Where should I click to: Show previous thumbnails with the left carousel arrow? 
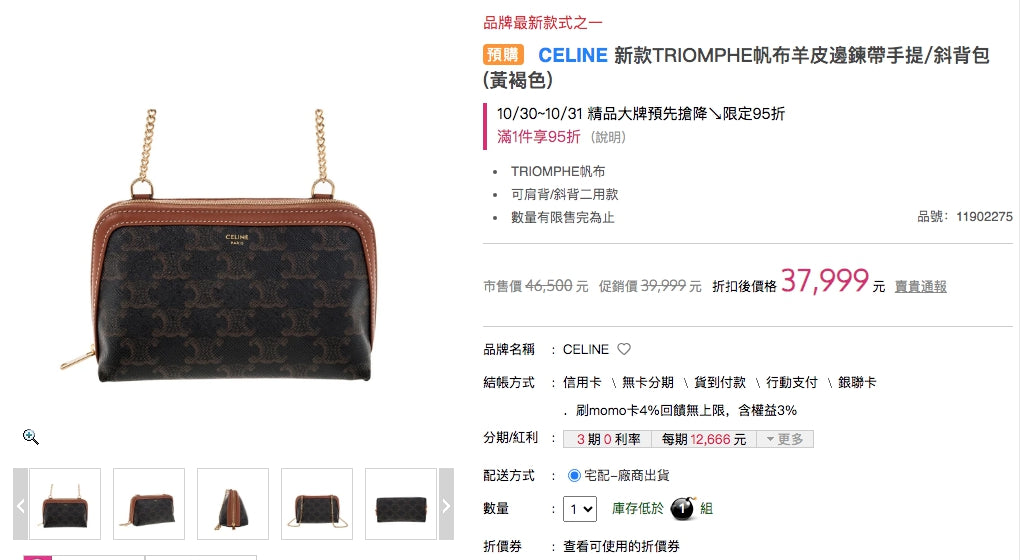[20, 504]
